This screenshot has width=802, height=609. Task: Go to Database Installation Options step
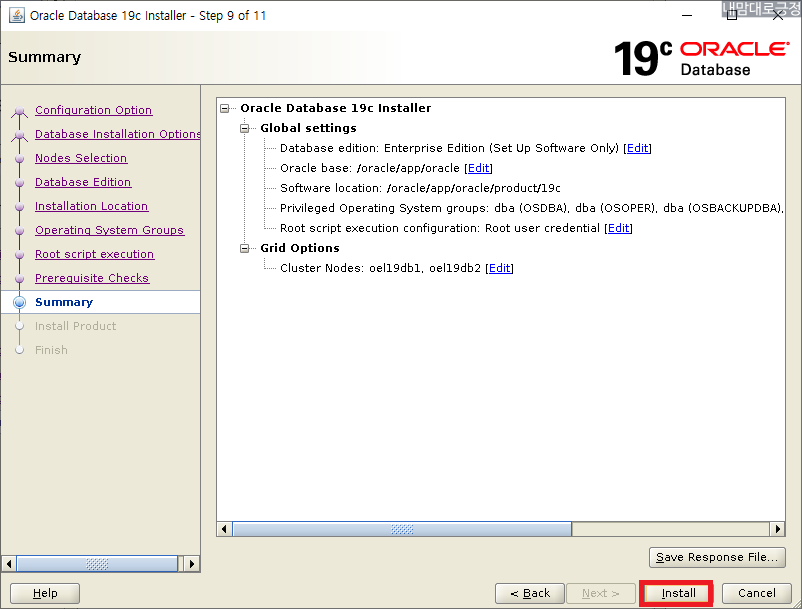pyautogui.click(x=118, y=134)
